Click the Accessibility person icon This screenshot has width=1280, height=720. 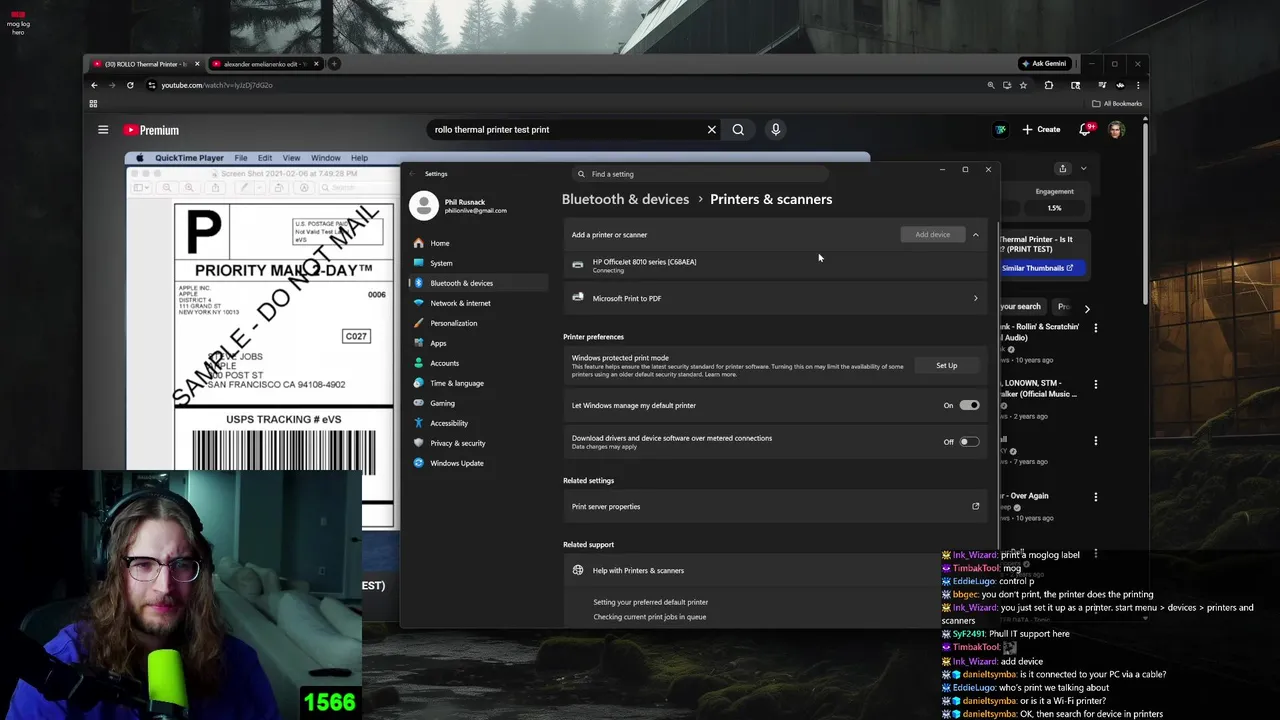[419, 423]
